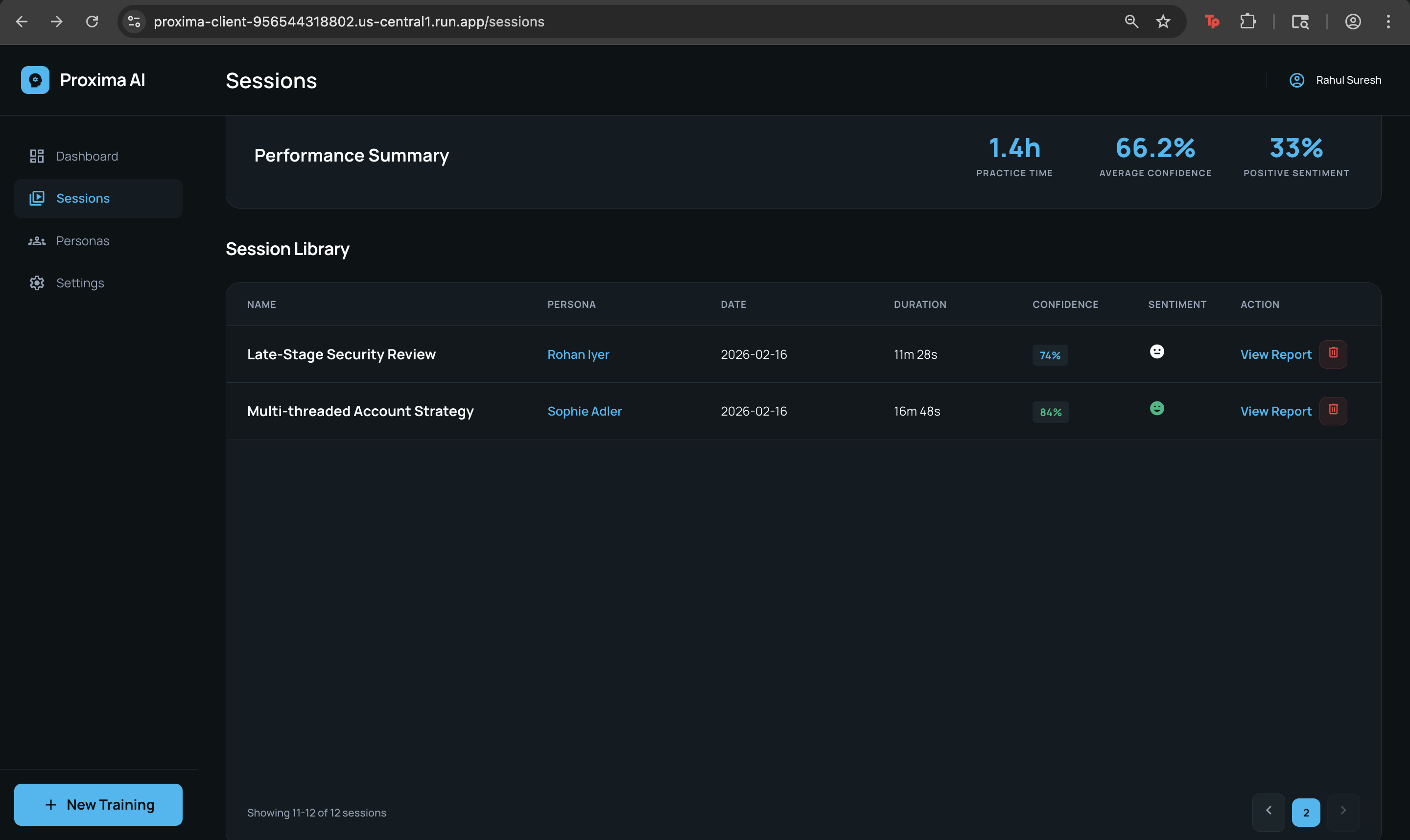Start a New Training session
The image size is (1410, 840).
[x=98, y=804]
